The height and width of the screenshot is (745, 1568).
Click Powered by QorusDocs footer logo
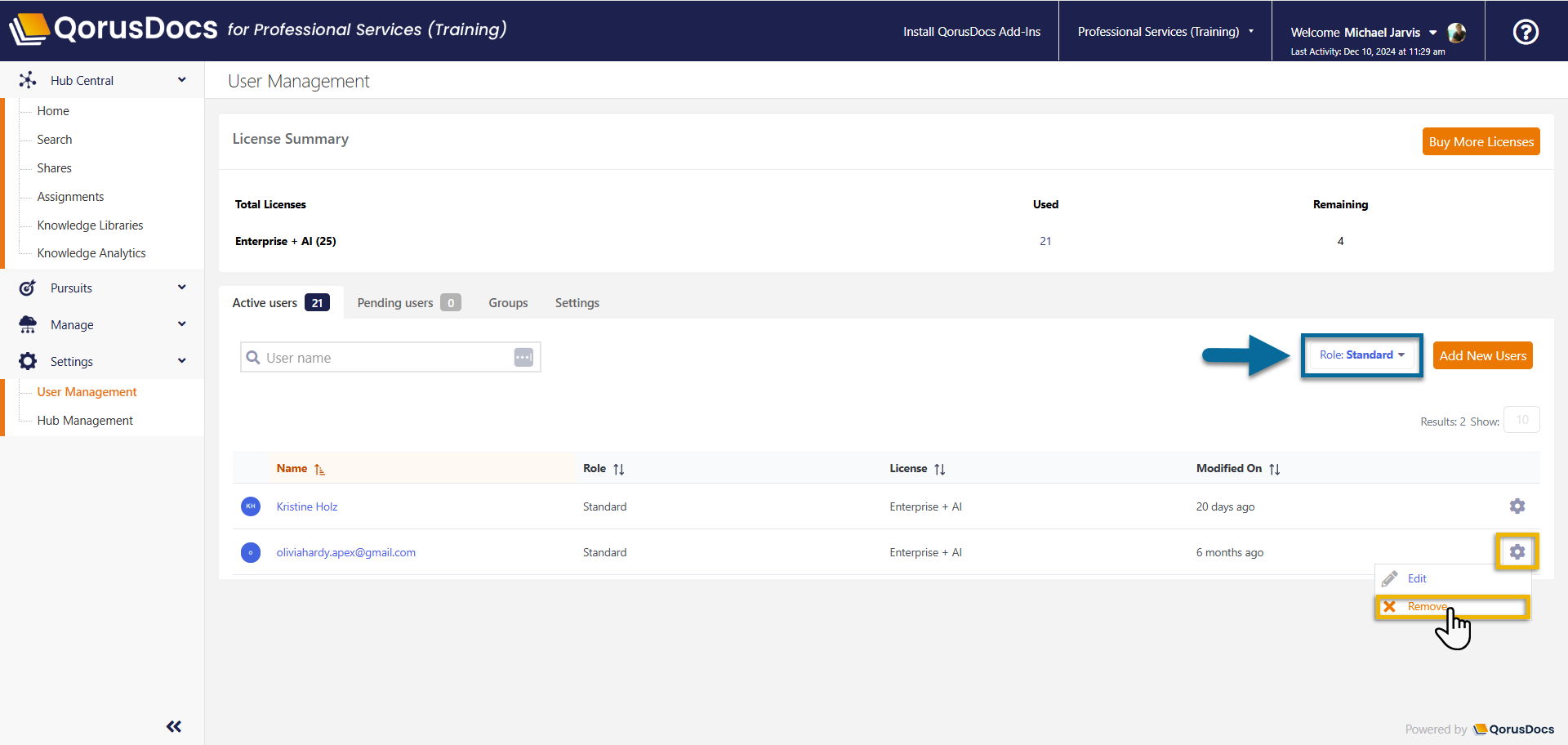[x=1513, y=729]
